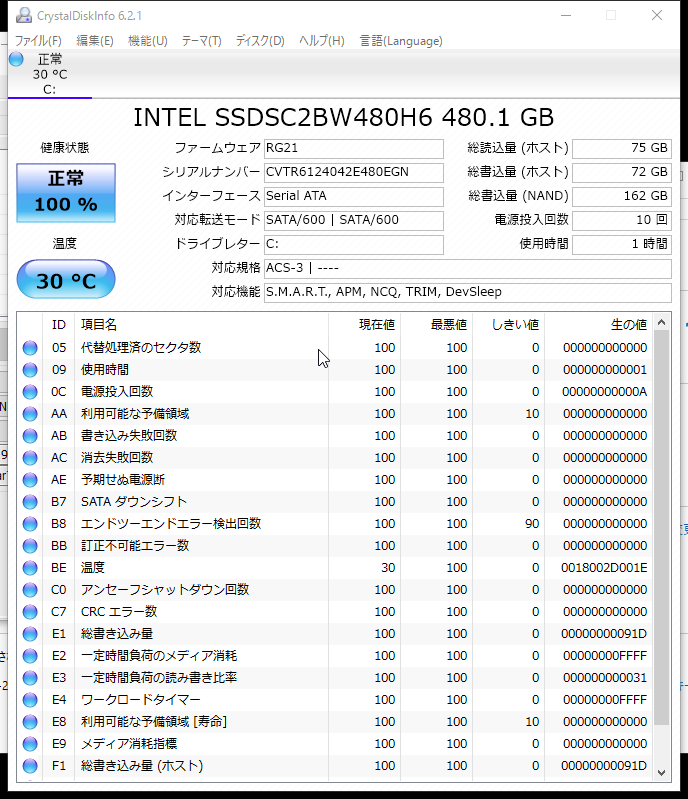Image resolution: width=688 pixels, height=799 pixels.
Task: Click the blue status icon for attribute AE
Action: pyautogui.click(x=30, y=480)
